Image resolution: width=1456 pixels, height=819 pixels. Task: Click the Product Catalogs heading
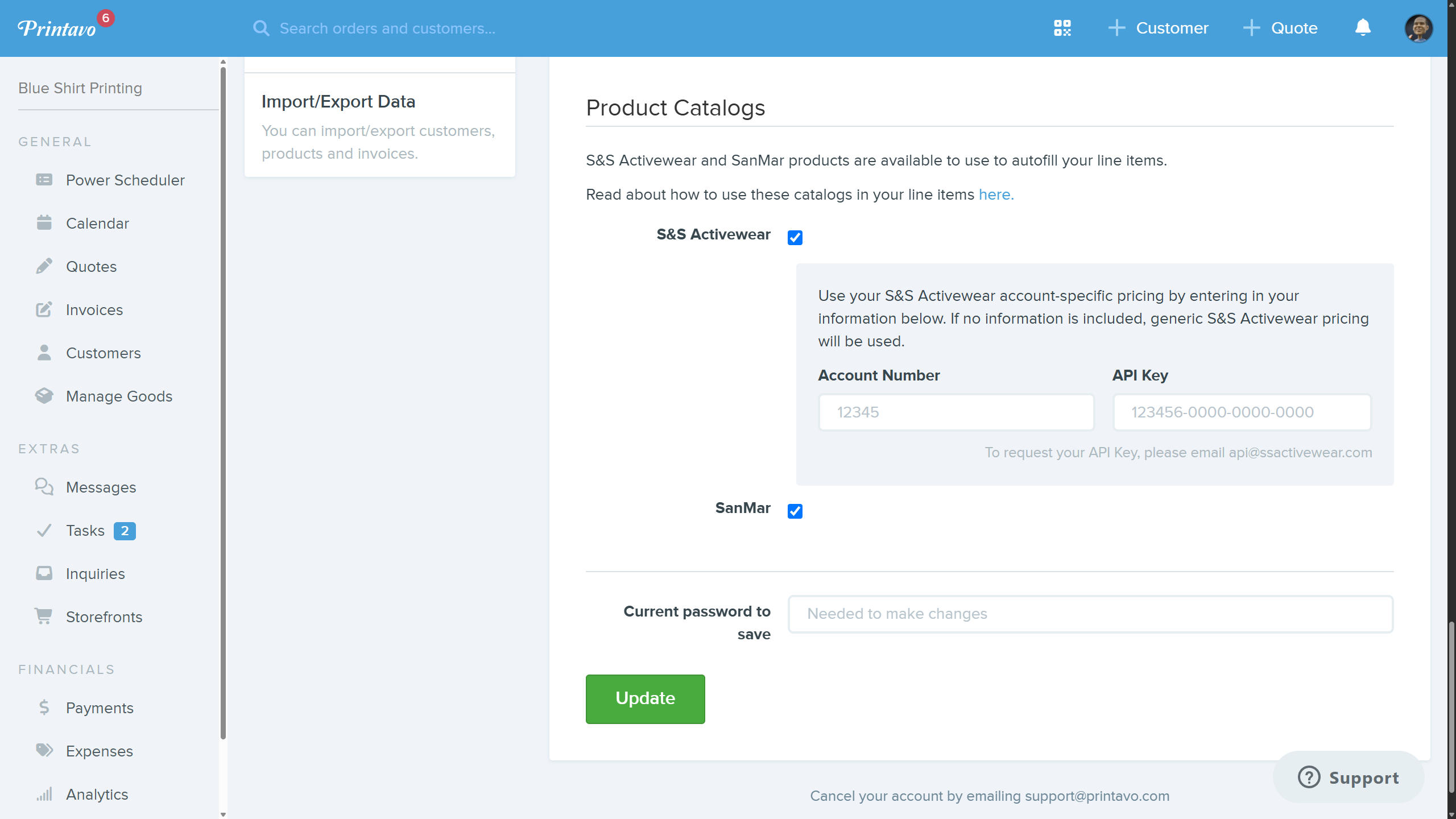point(675,107)
